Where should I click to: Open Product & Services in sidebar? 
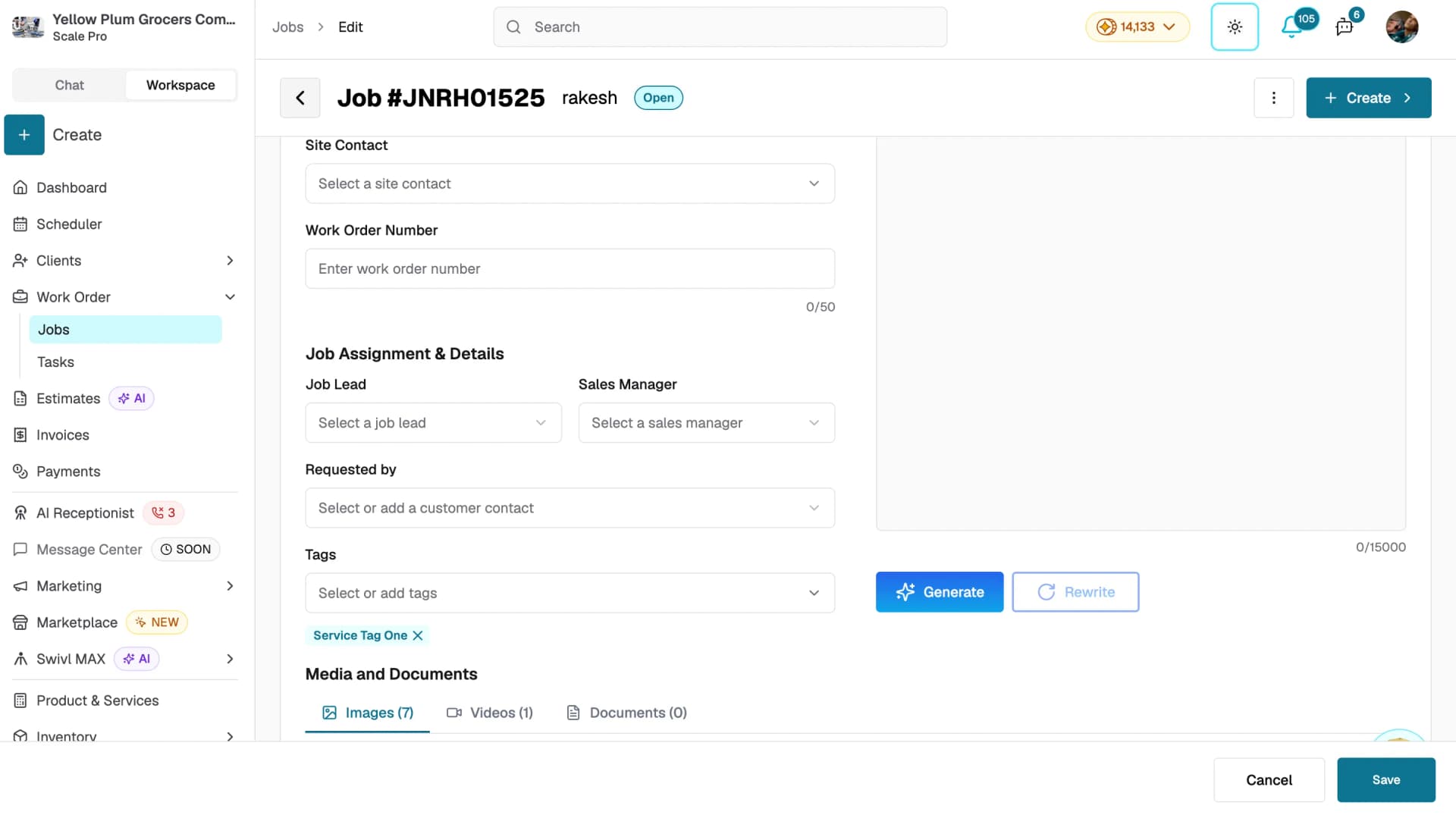(98, 700)
